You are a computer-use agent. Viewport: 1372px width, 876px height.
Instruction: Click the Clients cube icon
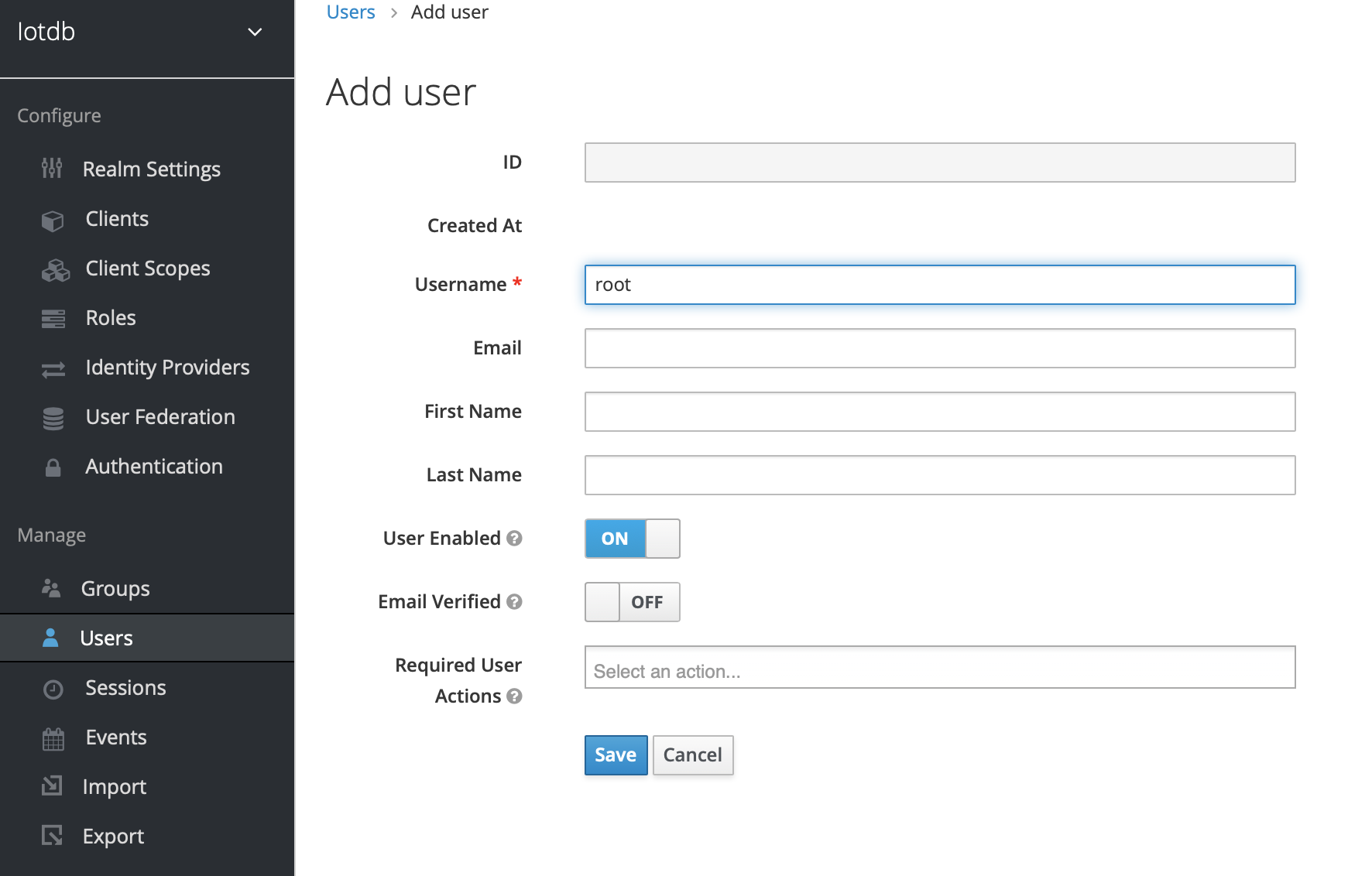[53, 221]
